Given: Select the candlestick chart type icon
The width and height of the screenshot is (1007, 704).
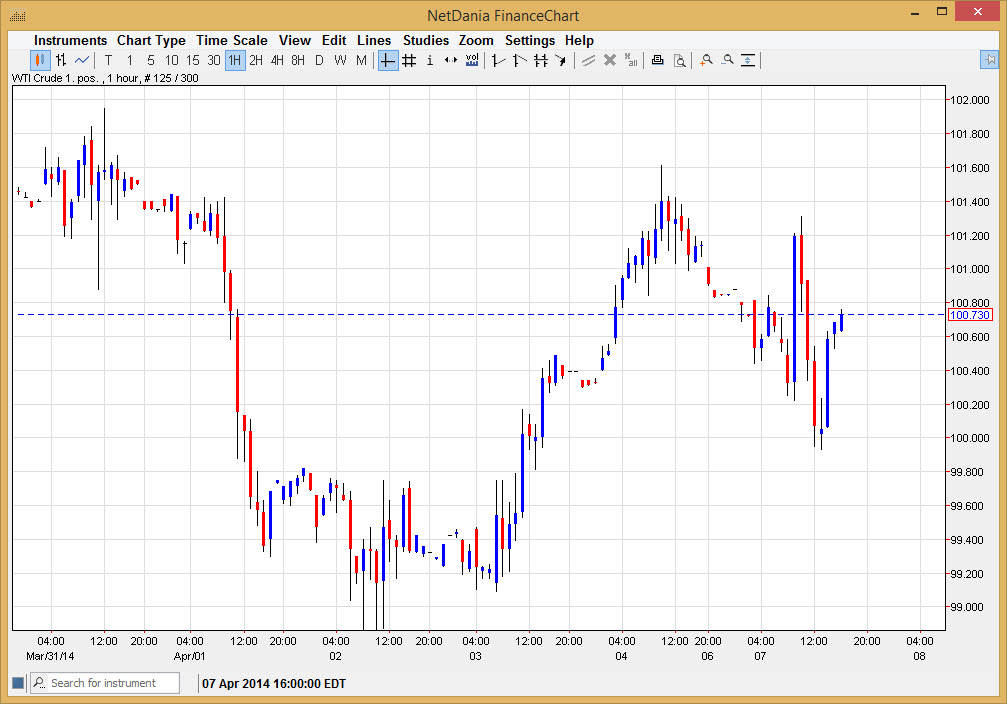Looking at the screenshot, I should 41,60.
